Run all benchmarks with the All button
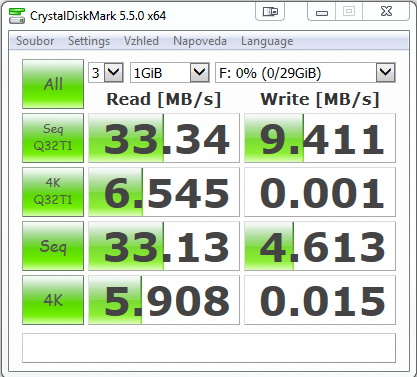417x377 pixels. (53, 84)
